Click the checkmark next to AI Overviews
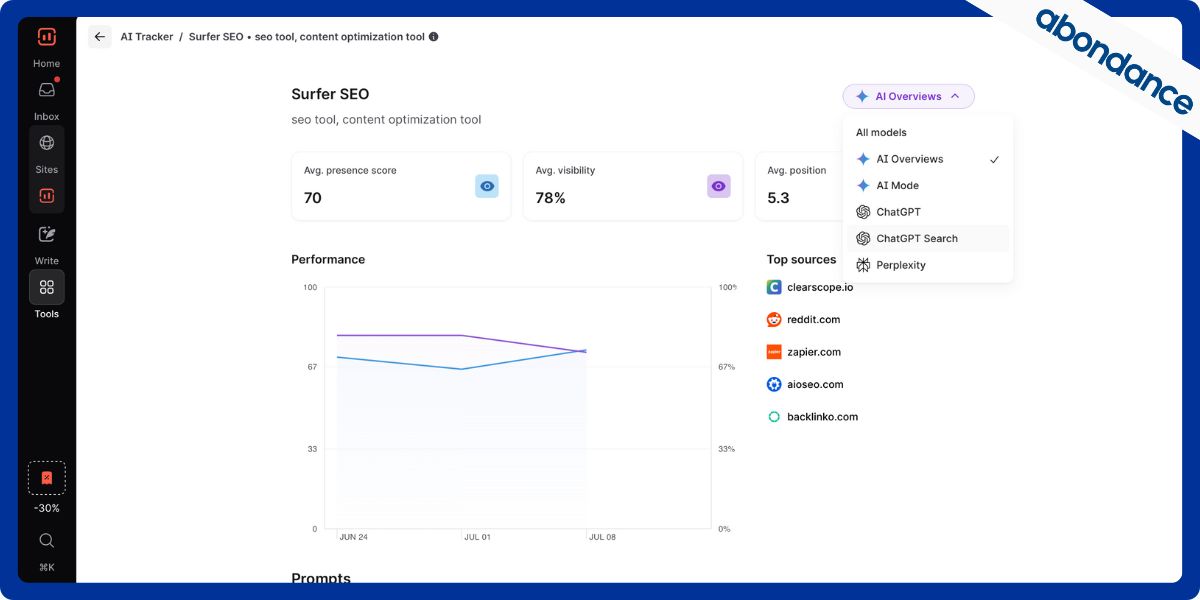1200x600 pixels. coord(994,159)
